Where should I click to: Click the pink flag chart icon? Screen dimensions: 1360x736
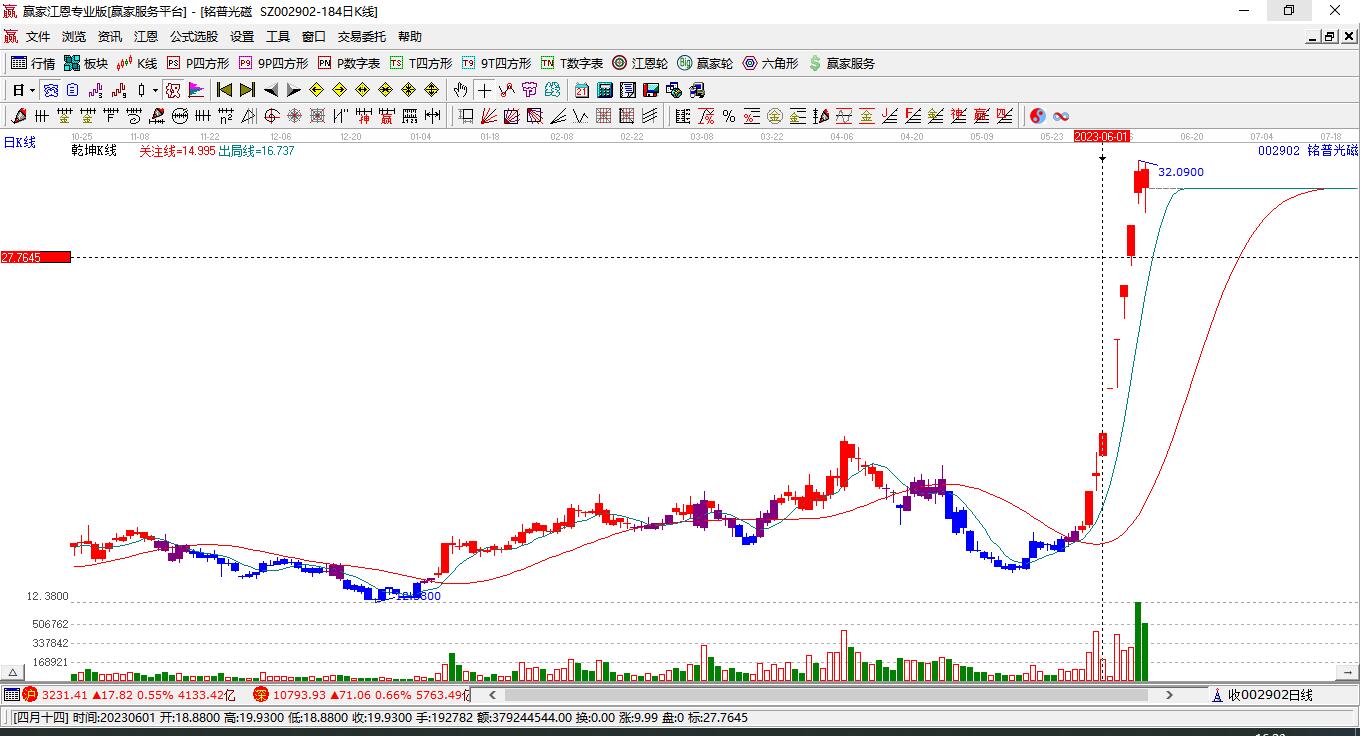(x=196, y=90)
